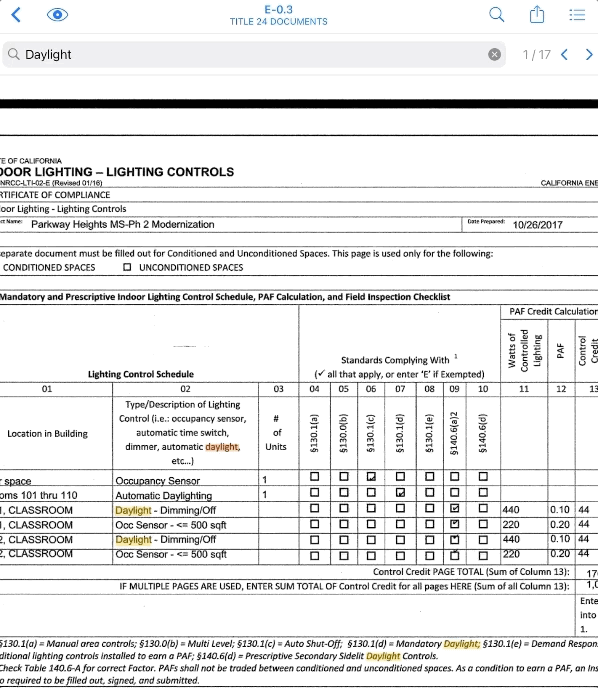This screenshot has width=598, height=688.
Task: Toggle §140.6(d) checkbox in Occupancy Sensor row
Action: pyautogui.click(x=483, y=476)
